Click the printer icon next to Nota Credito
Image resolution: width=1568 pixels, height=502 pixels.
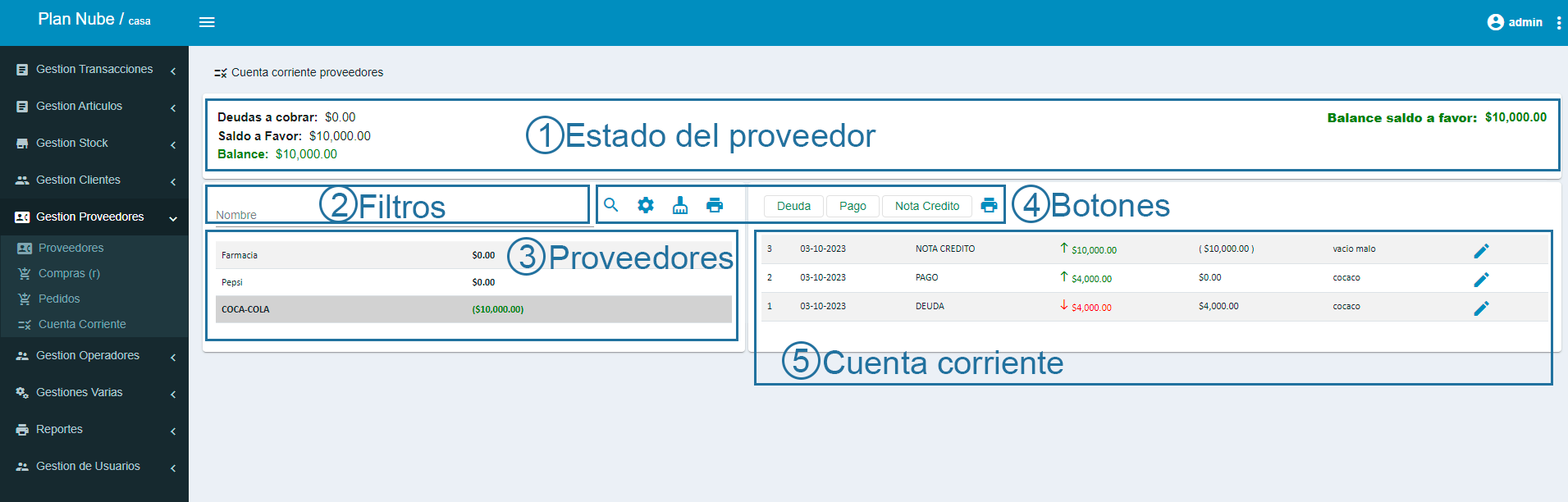(989, 205)
